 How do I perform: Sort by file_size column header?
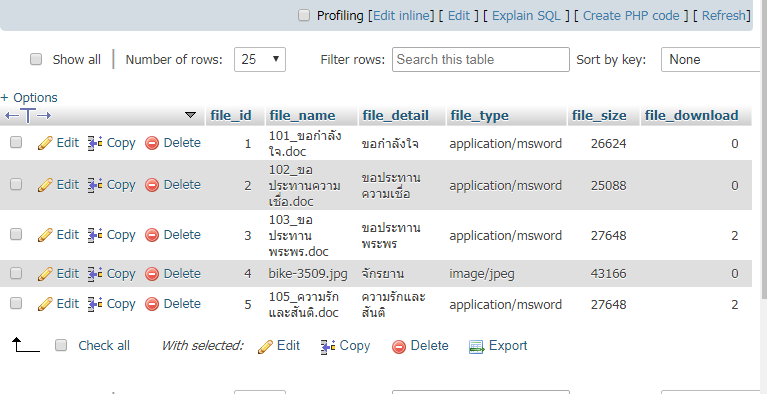599,116
